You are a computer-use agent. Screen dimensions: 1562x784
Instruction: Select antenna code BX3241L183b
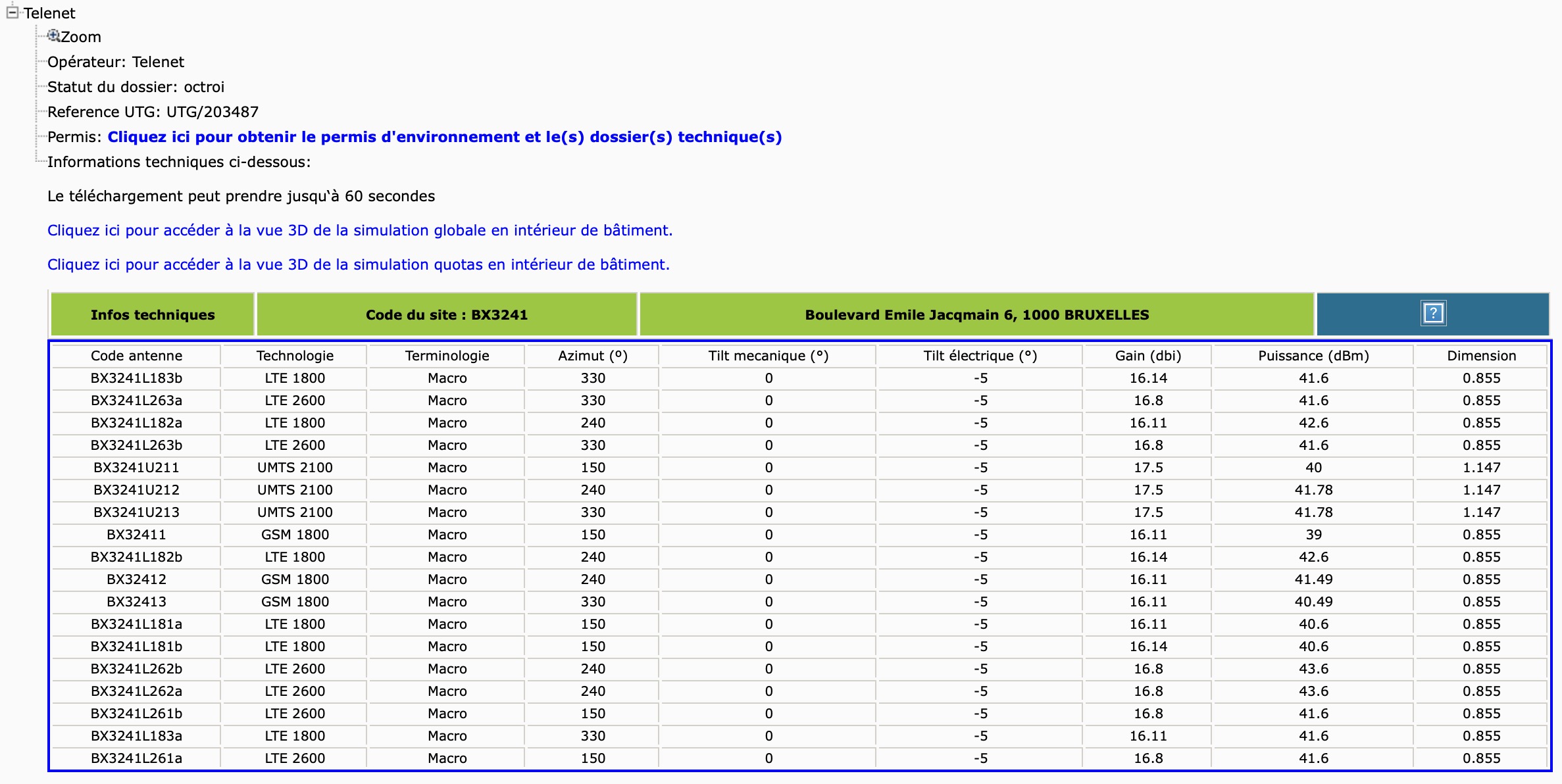tap(136, 378)
